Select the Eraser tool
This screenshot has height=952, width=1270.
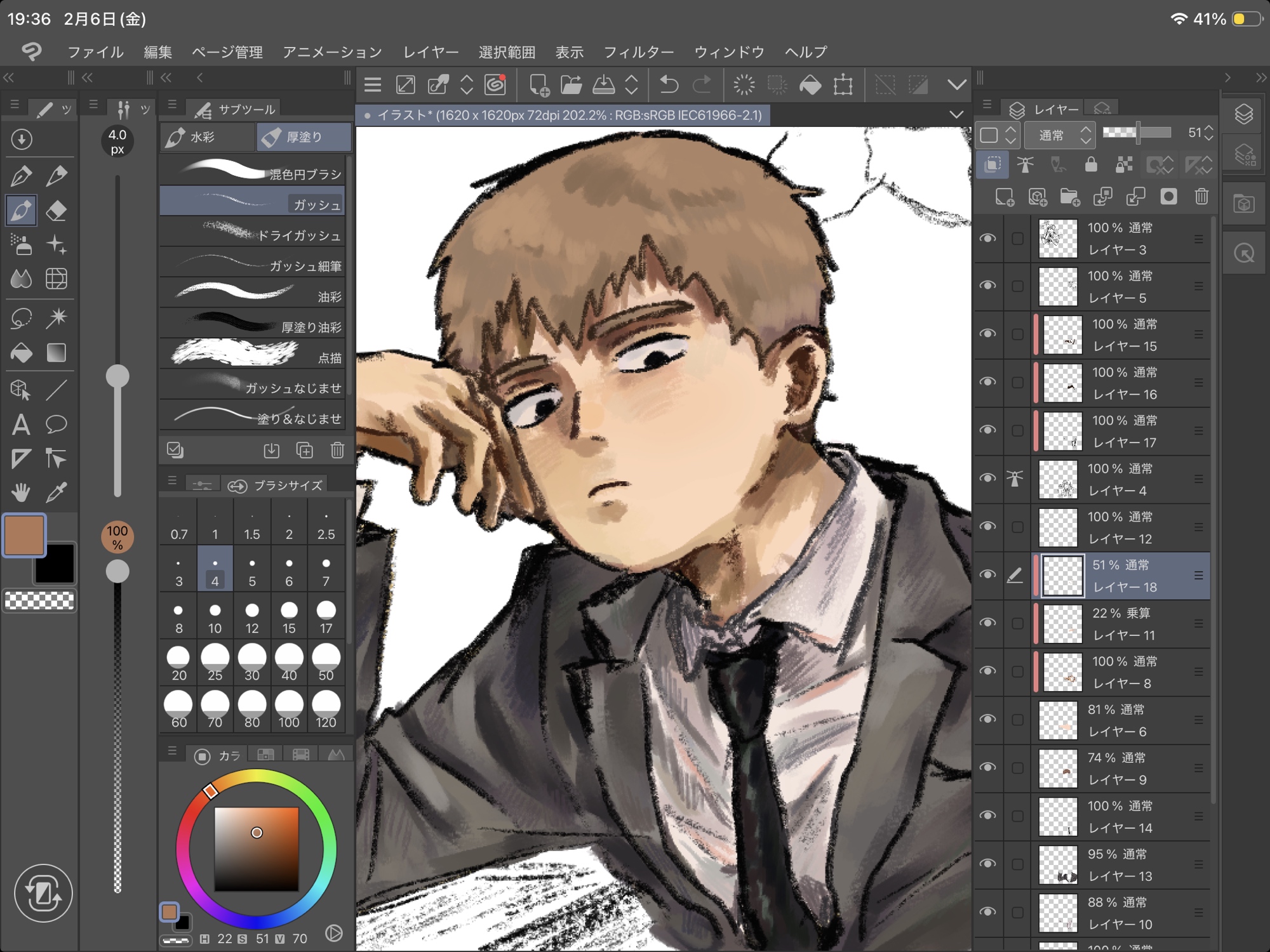(57, 211)
